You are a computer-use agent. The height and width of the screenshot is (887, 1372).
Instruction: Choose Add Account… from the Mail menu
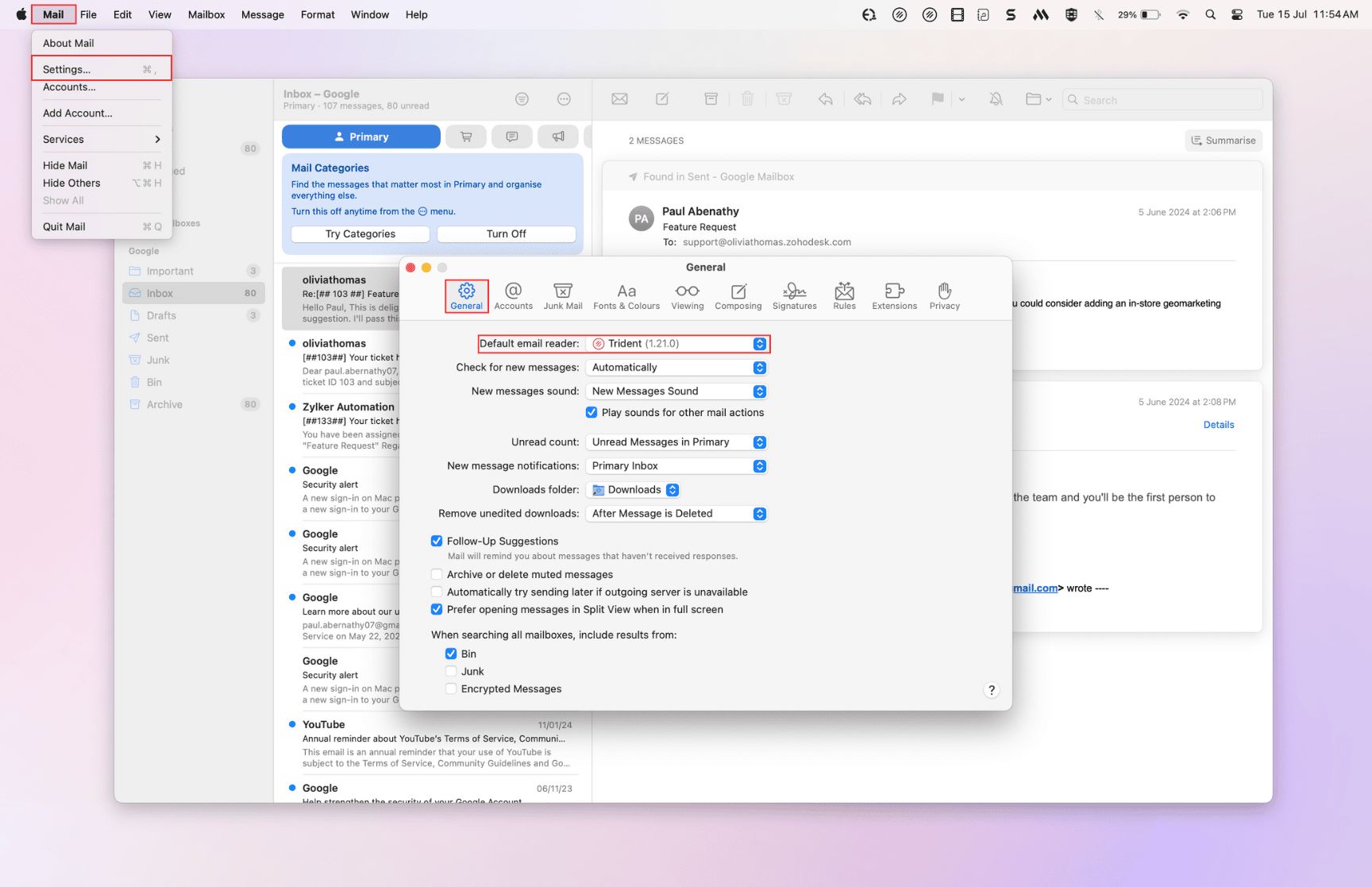[102, 113]
